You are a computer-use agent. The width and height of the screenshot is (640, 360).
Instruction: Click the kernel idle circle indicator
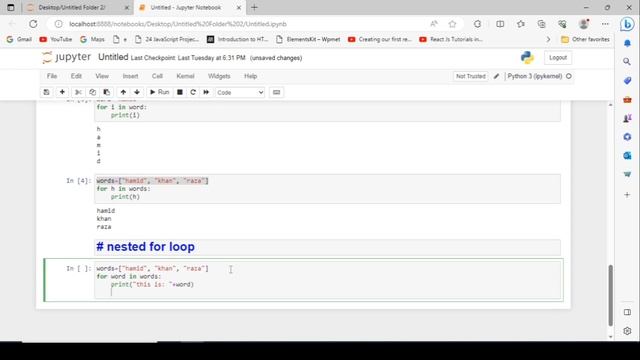point(569,76)
